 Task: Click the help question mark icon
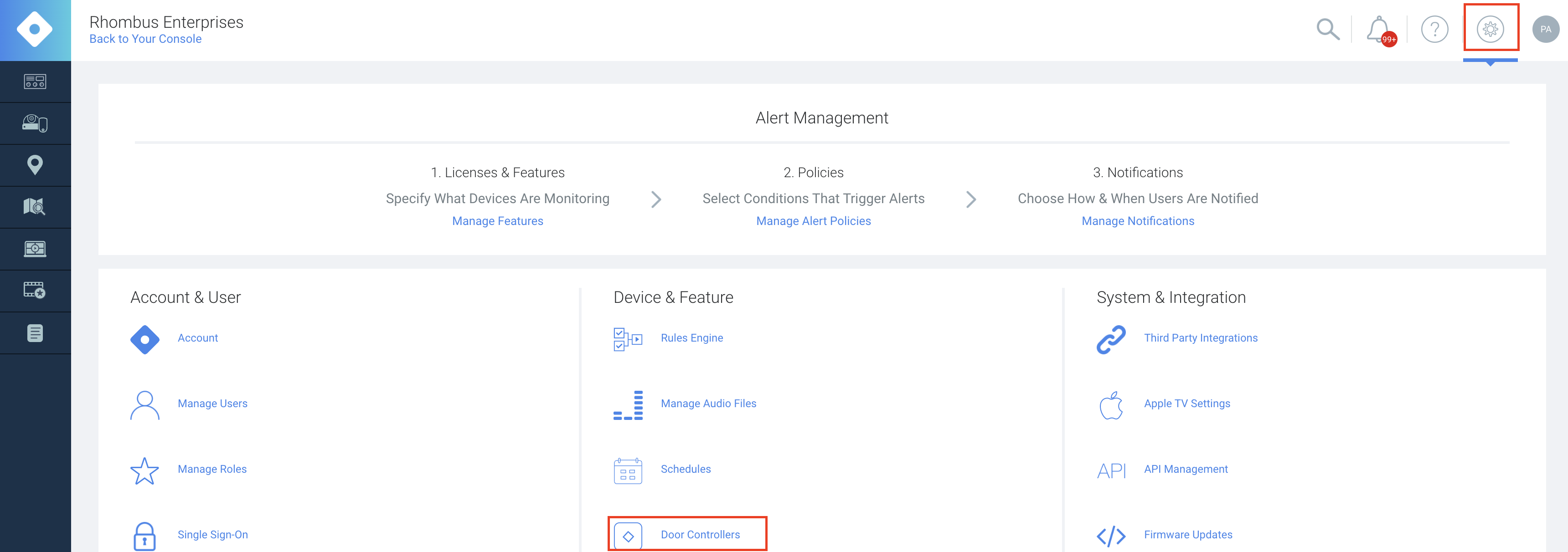pyautogui.click(x=1434, y=29)
